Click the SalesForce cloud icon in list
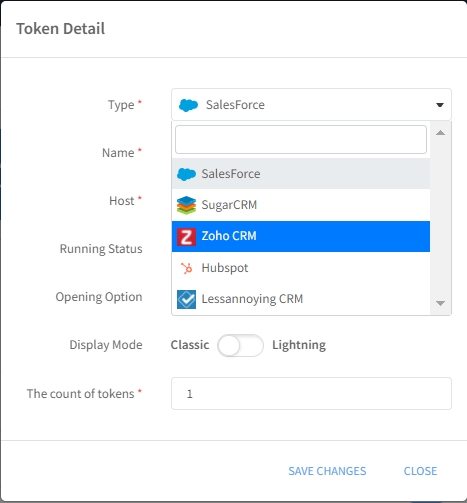The image size is (467, 503). pyautogui.click(x=186, y=174)
